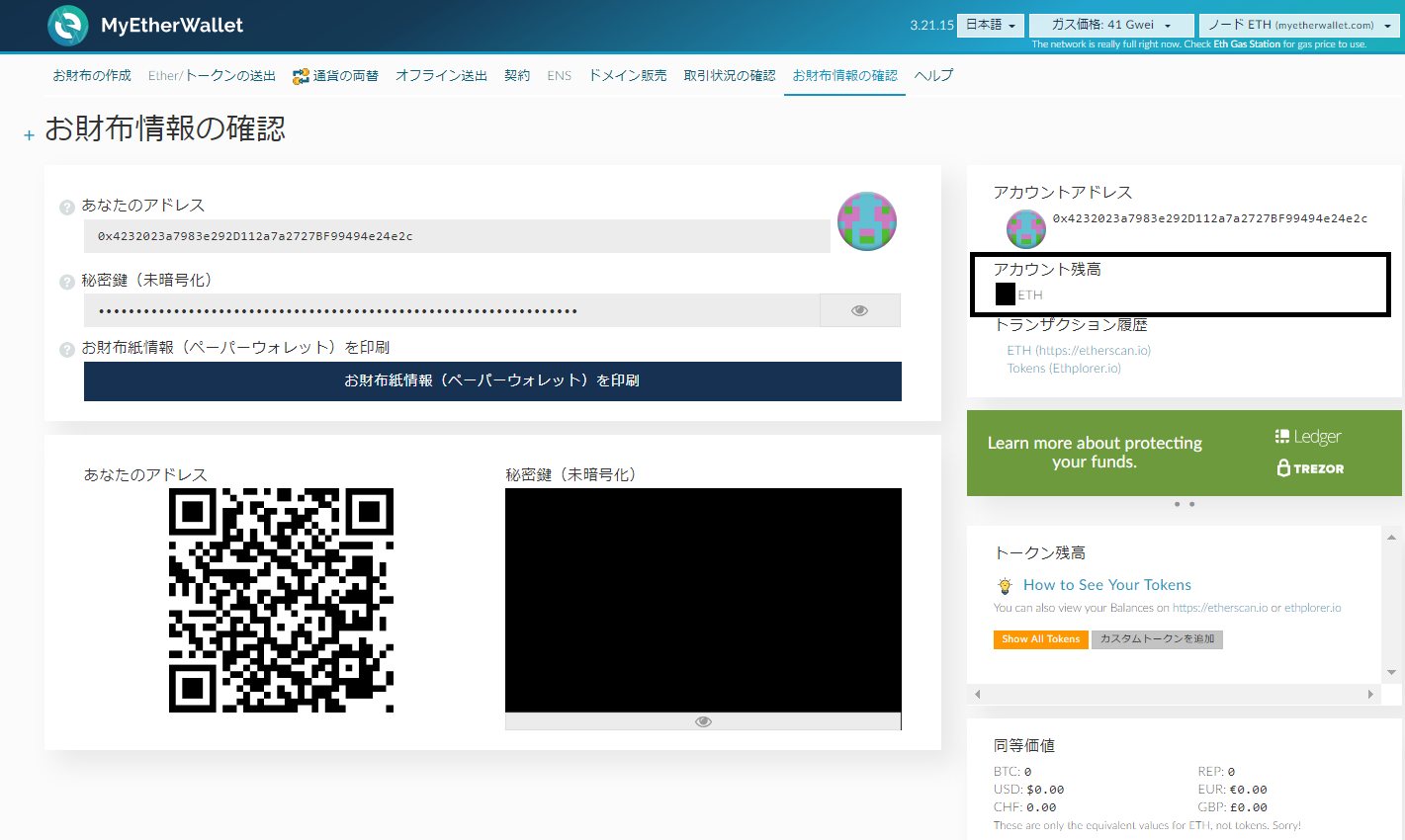The width and height of the screenshot is (1405, 840).
Task: Click the address QR code
Action: [x=281, y=600]
